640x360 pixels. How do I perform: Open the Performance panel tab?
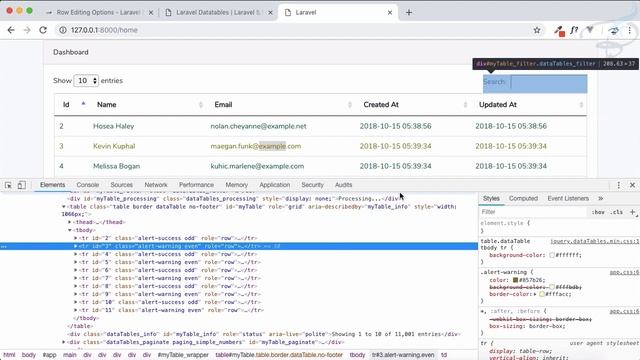tap(196, 185)
